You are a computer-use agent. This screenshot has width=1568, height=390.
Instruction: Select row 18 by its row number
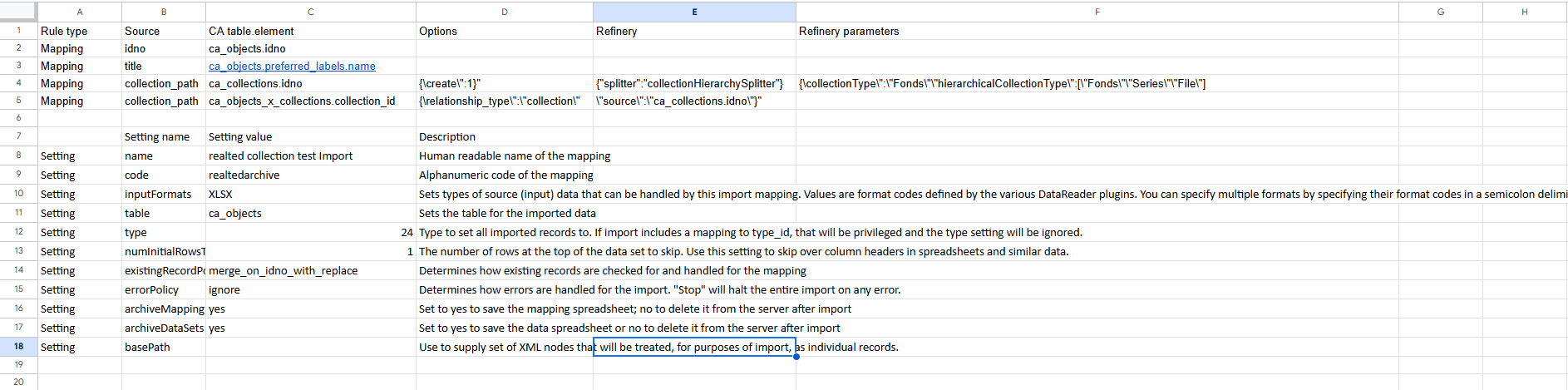pyautogui.click(x=18, y=347)
